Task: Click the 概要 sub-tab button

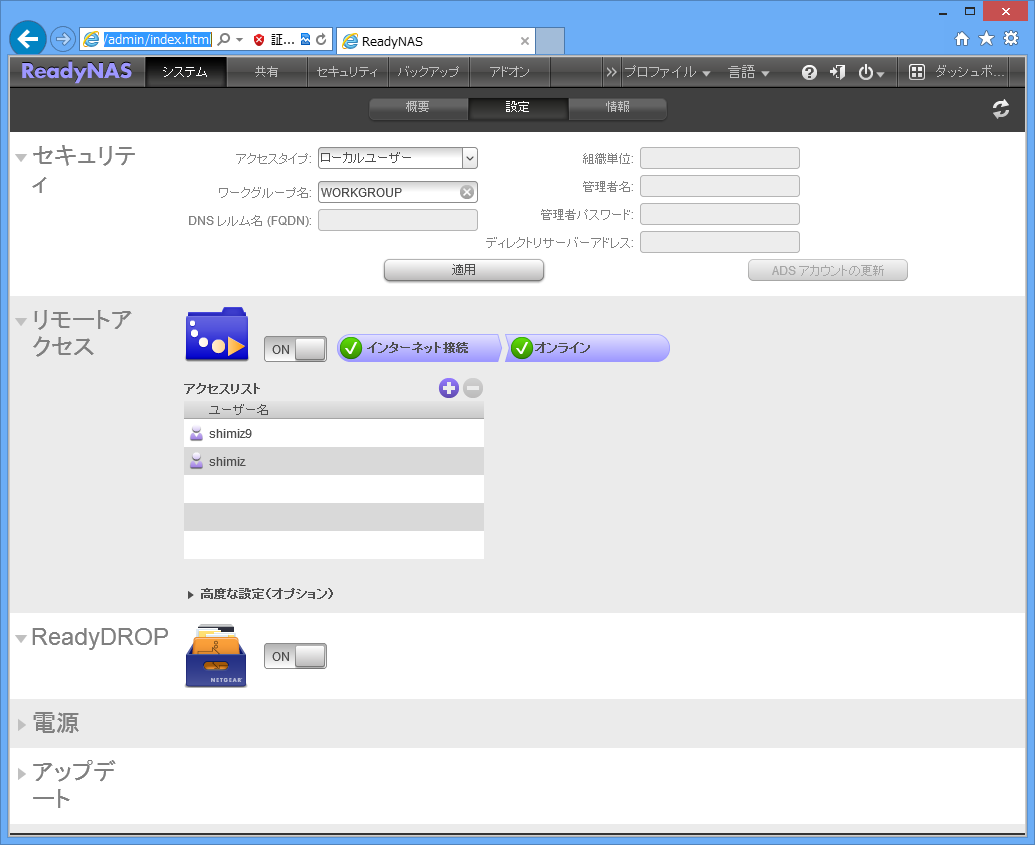Action: click(x=418, y=108)
